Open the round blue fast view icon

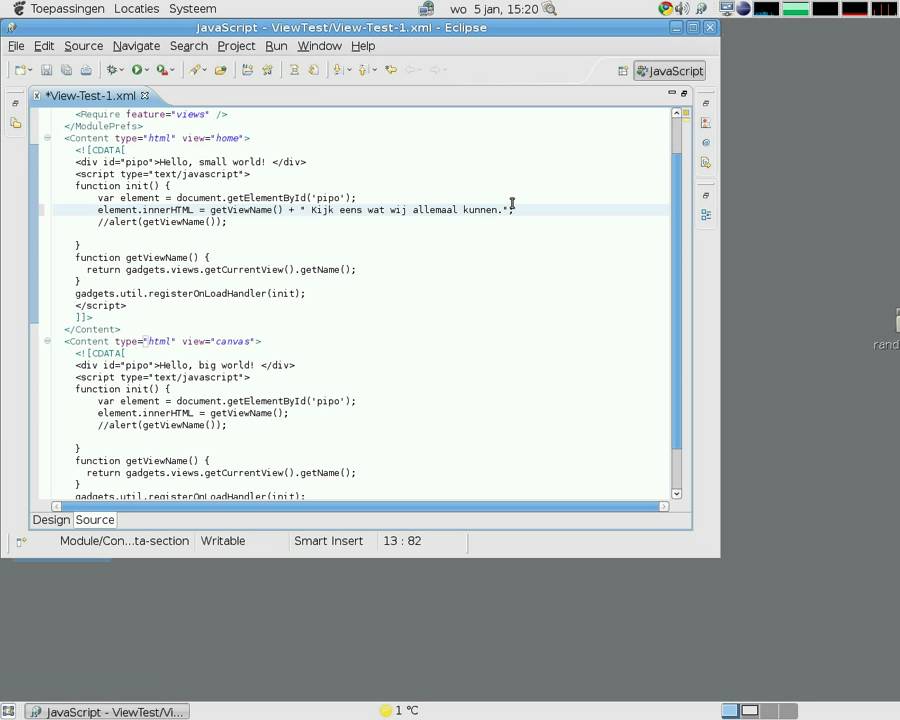coord(706,142)
